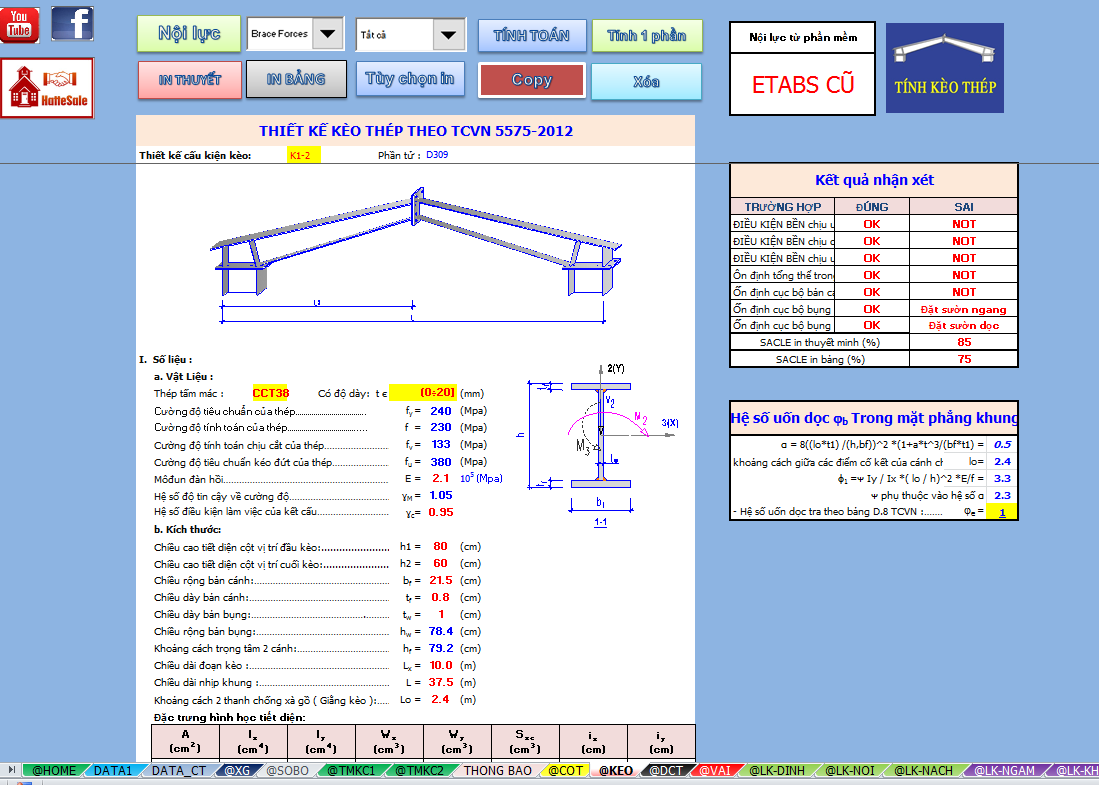Switch to the @LK-DINH sheet tab
The image size is (1099, 785).
(777, 770)
